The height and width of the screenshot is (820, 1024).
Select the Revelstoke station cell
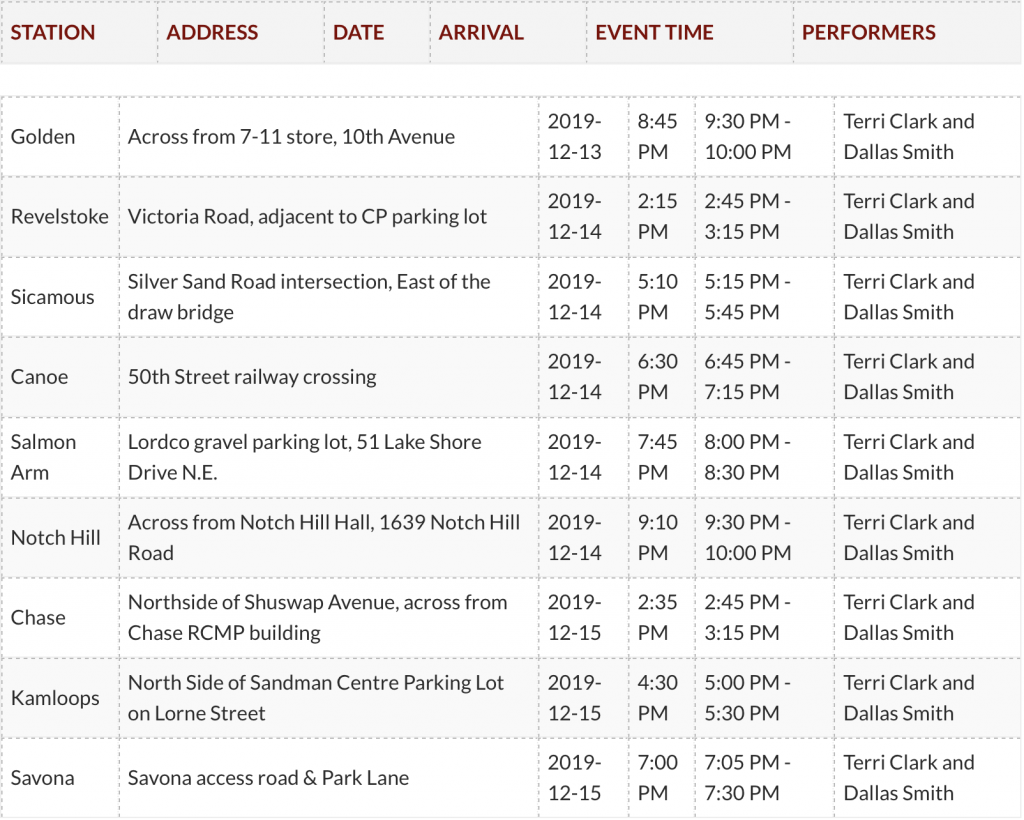[x=60, y=216]
